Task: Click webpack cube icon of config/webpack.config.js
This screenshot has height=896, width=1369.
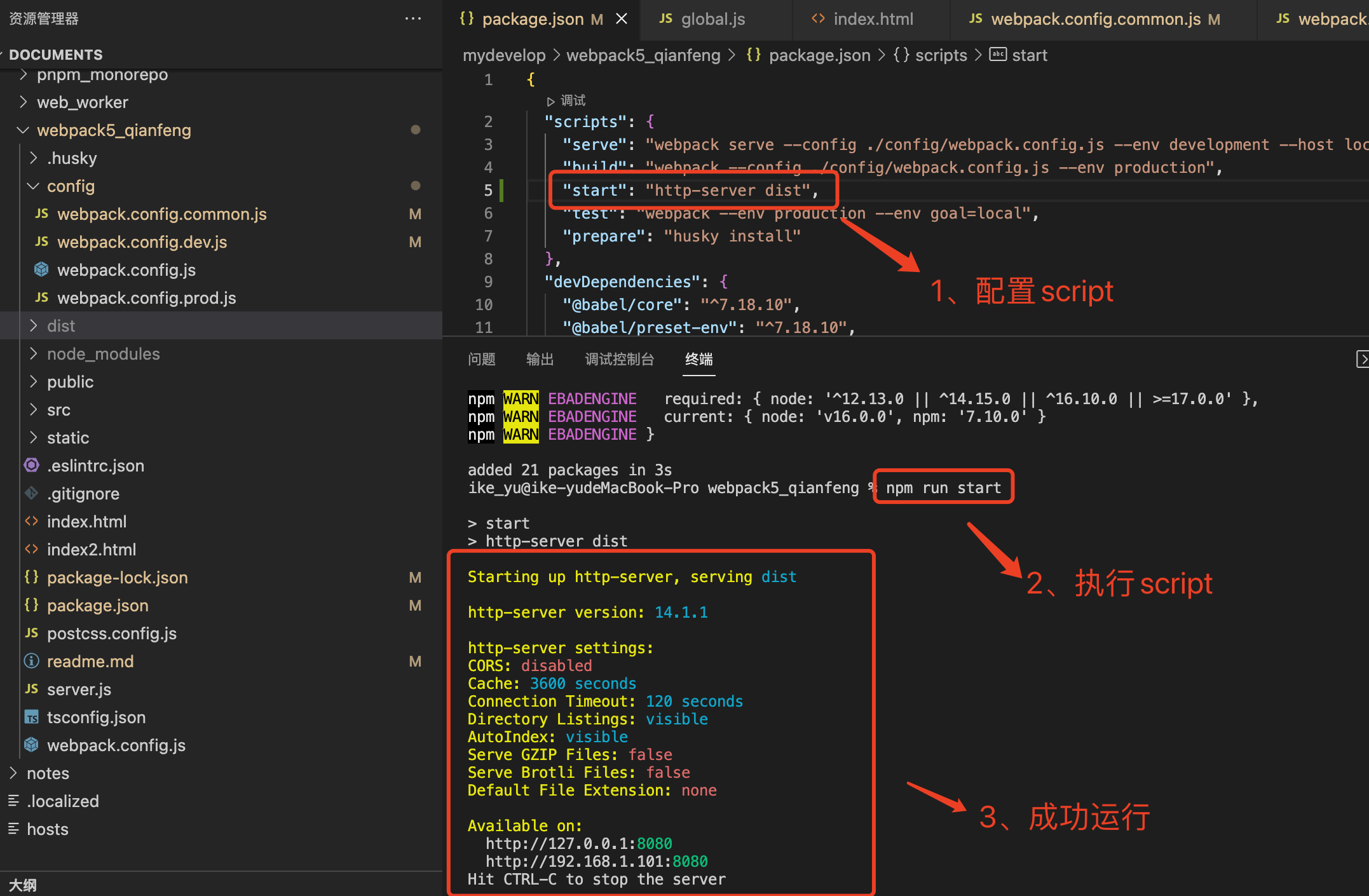Action: 41,270
